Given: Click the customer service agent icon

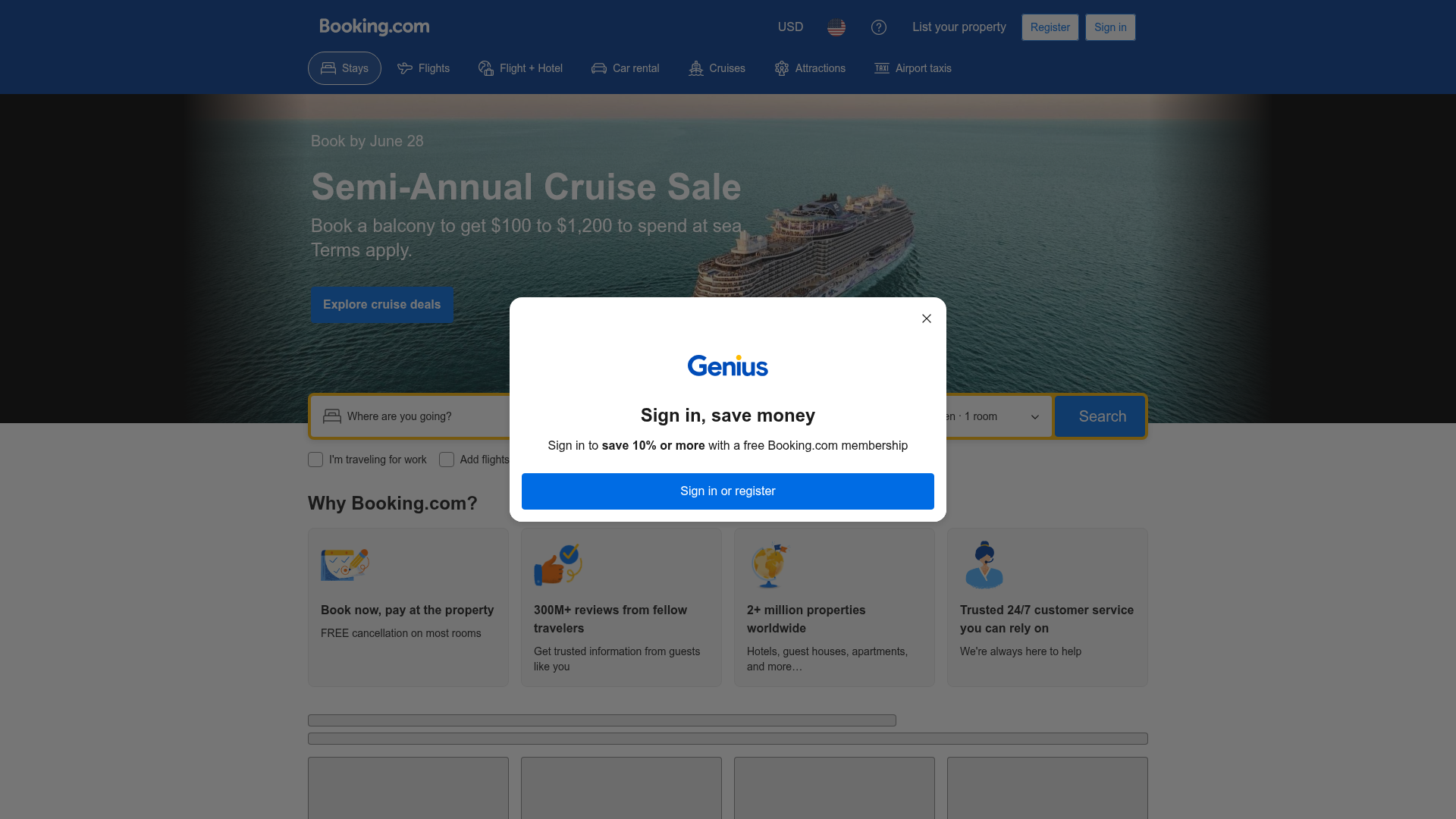Looking at the screenshot, I should pyautogui.click(x=984, y=565).
